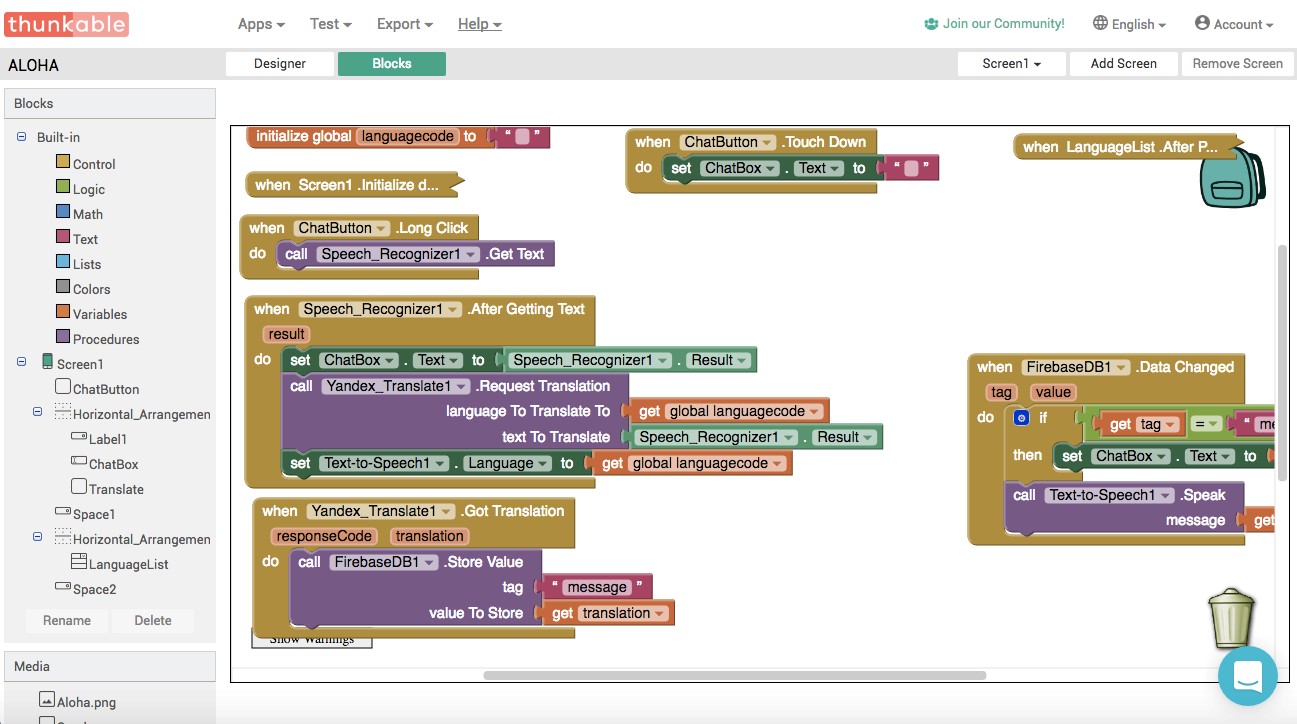Screen dimensions: 1297x724
Task: Click the horizontal workspace scrollbar
Action: coord(734,675)
